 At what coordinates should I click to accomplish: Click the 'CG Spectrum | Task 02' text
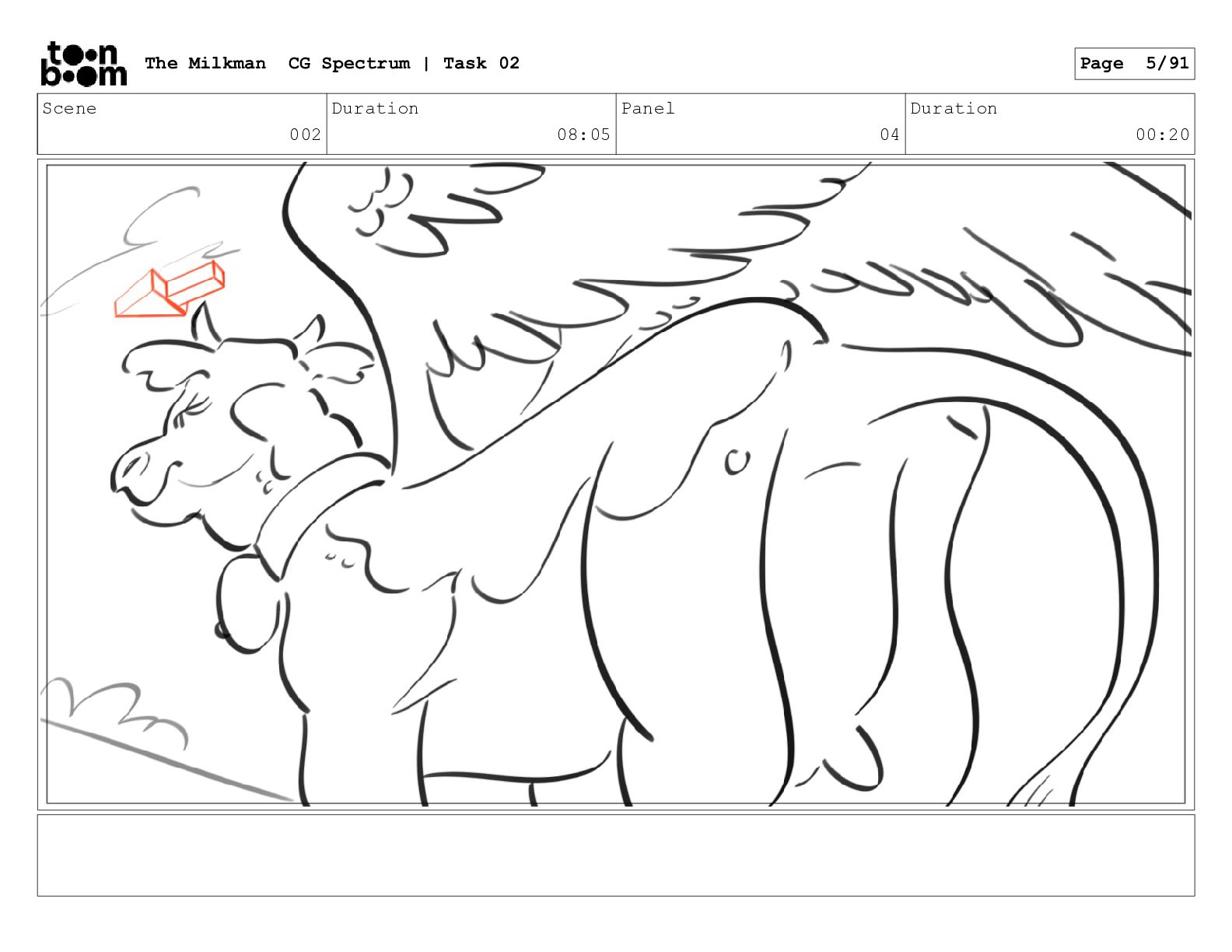404,63
